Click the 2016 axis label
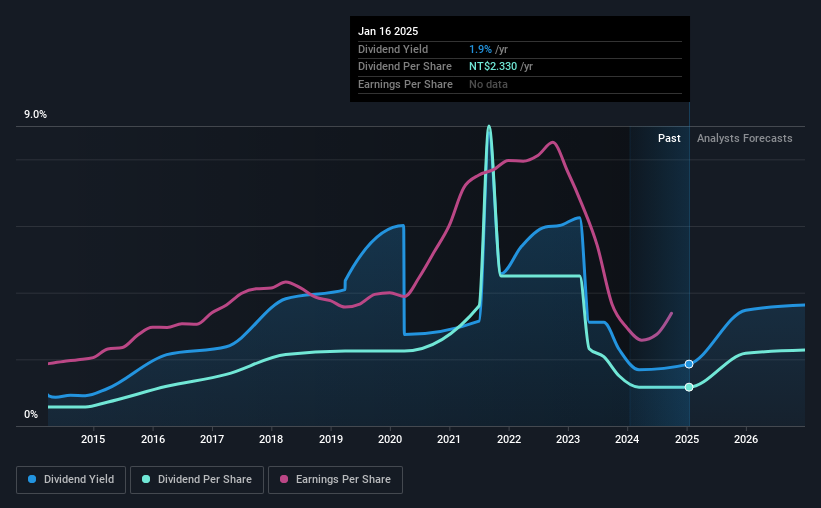 (x=153, y=439)
